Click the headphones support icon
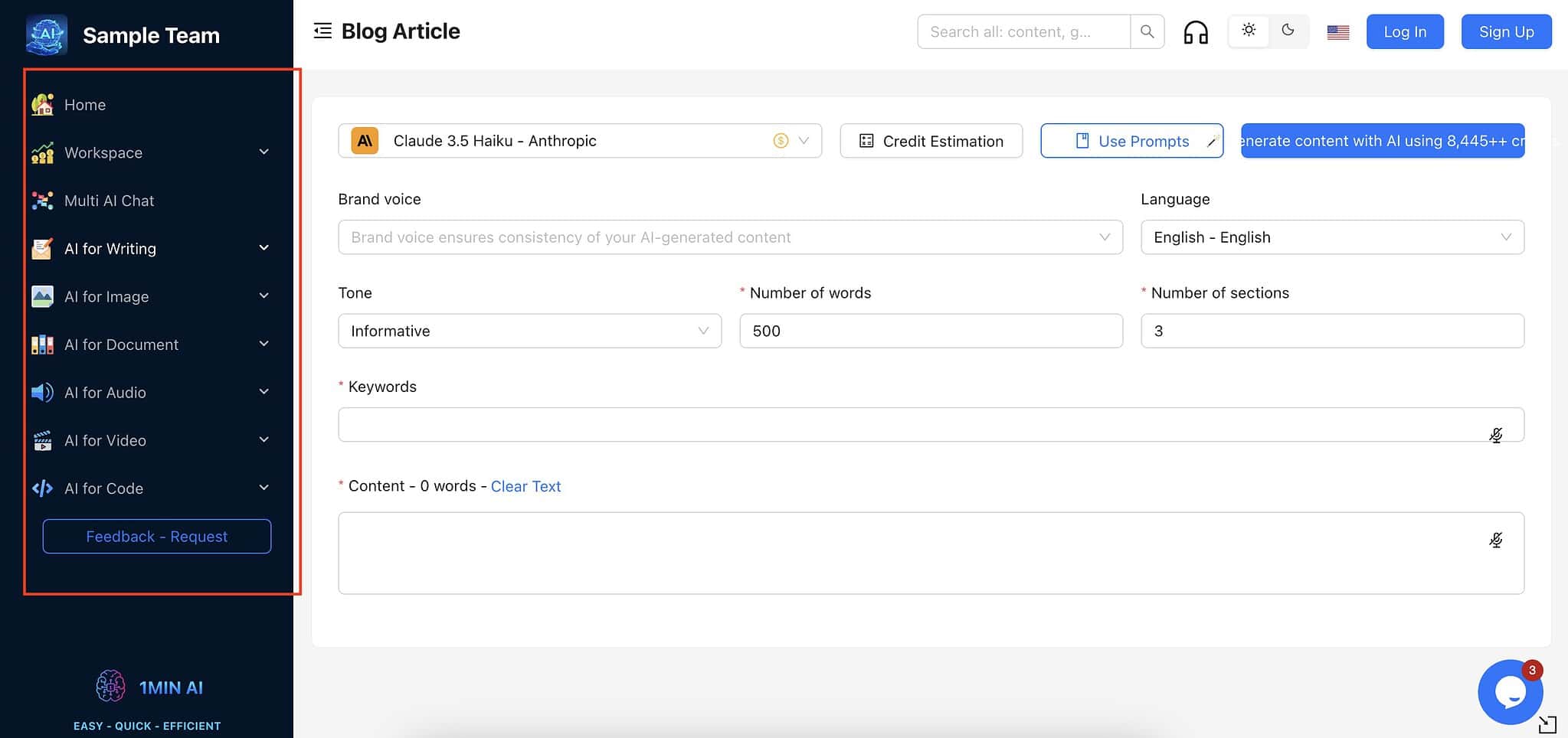 point(1195,32)
